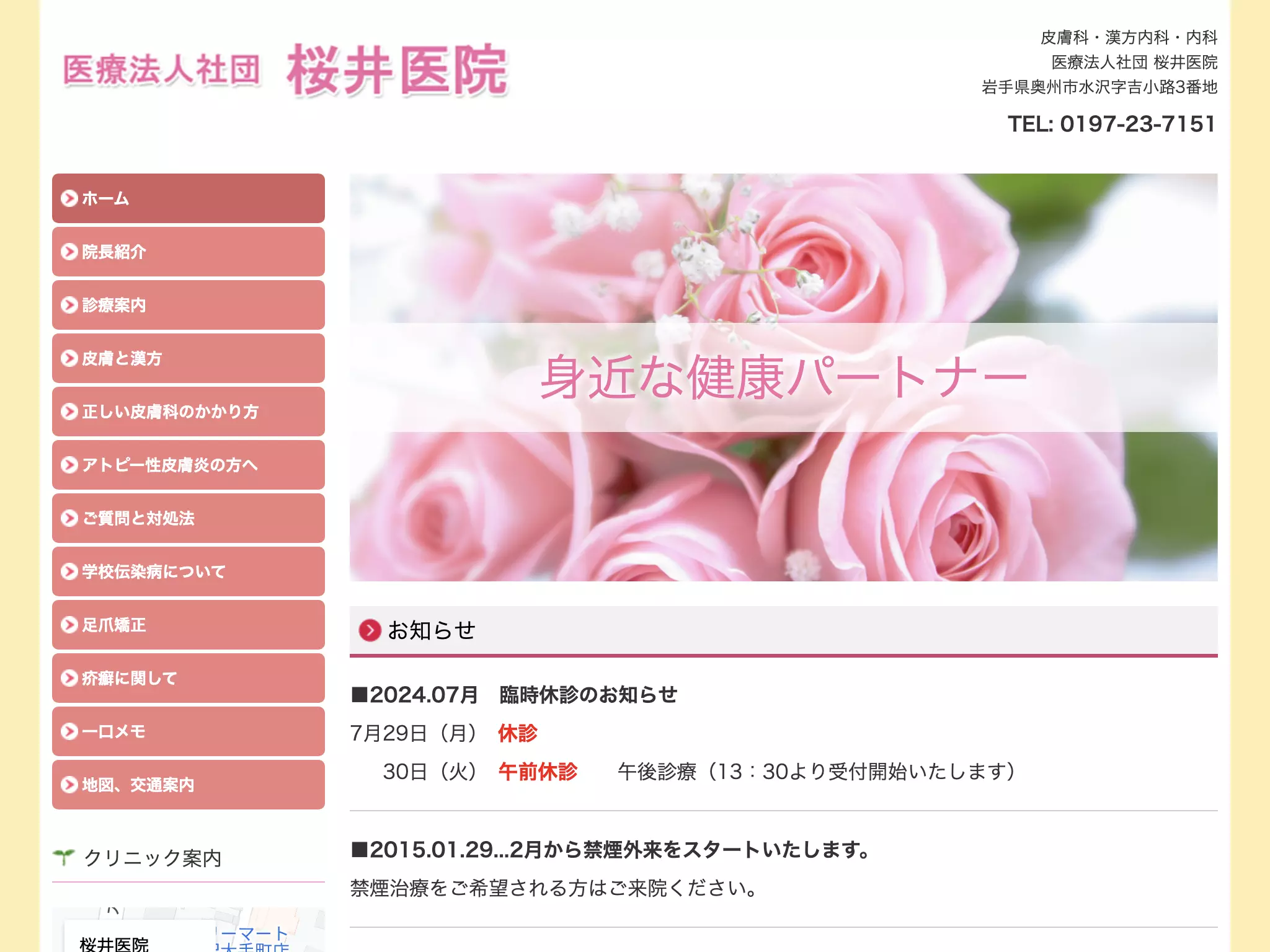Open 診療案内 in the sidebar
Viewport: 1270px width, 952px height.
189,305
